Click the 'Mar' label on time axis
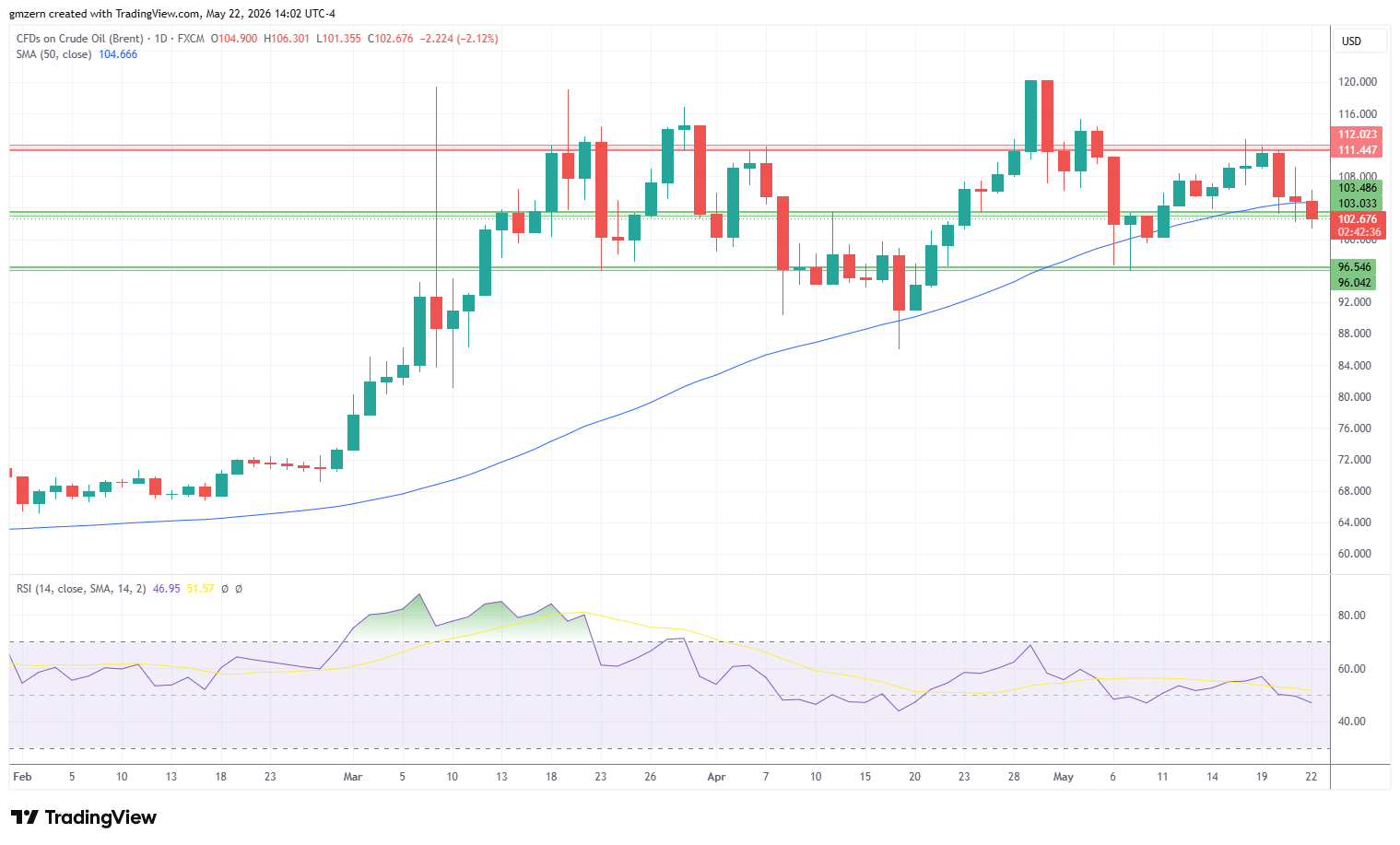Screen dimensions: 1400x845 pyautogui.click(x=353, y=777)
